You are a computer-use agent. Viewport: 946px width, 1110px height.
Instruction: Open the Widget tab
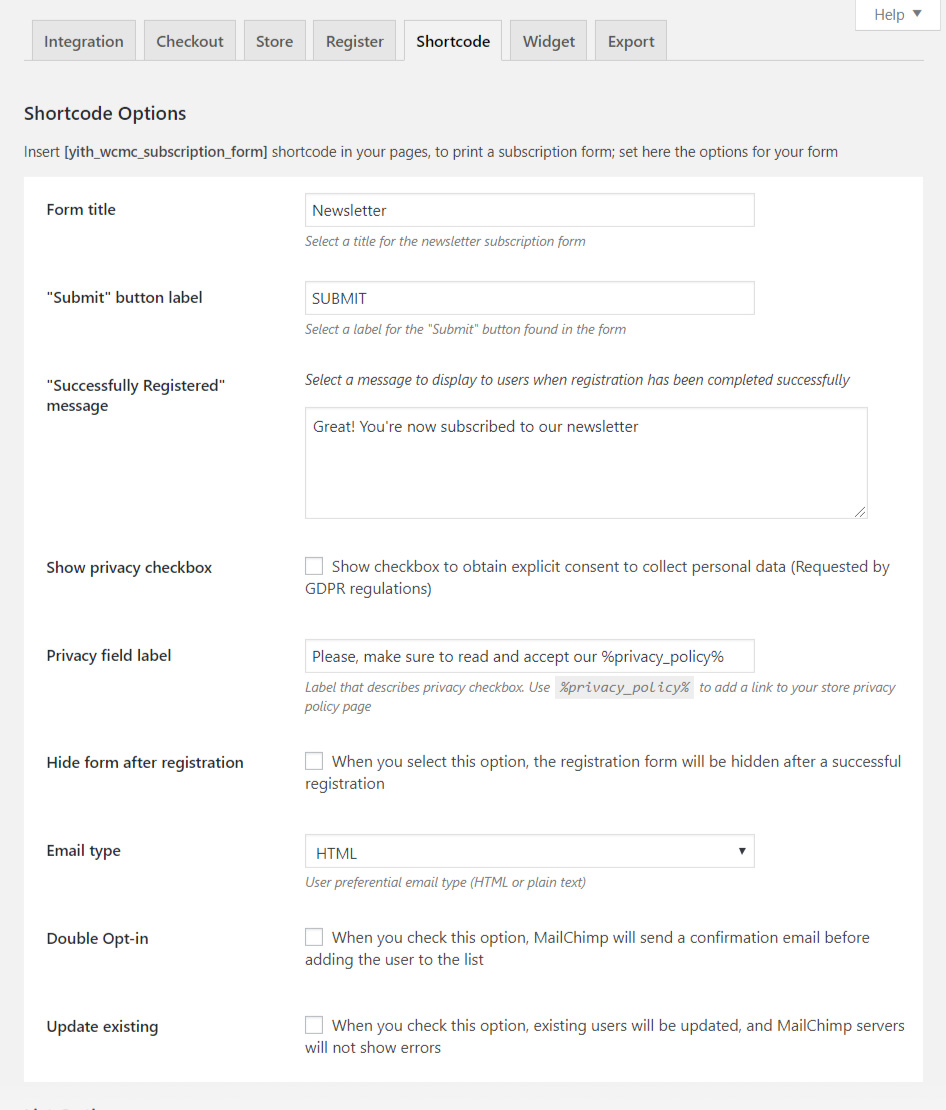[x=549, y=41]
